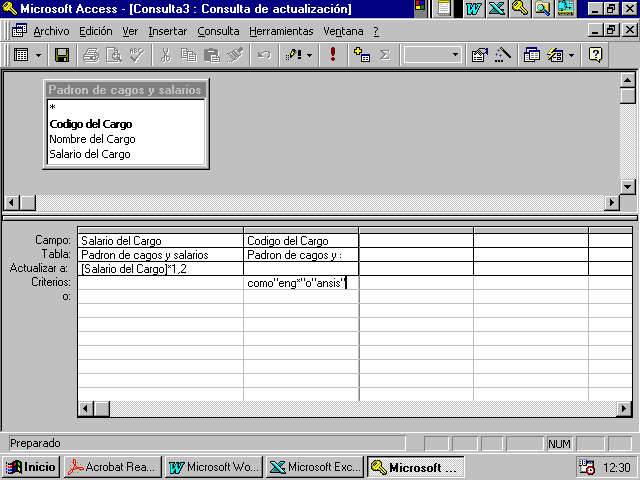Click the Undo arrow icon

point(264,55)
